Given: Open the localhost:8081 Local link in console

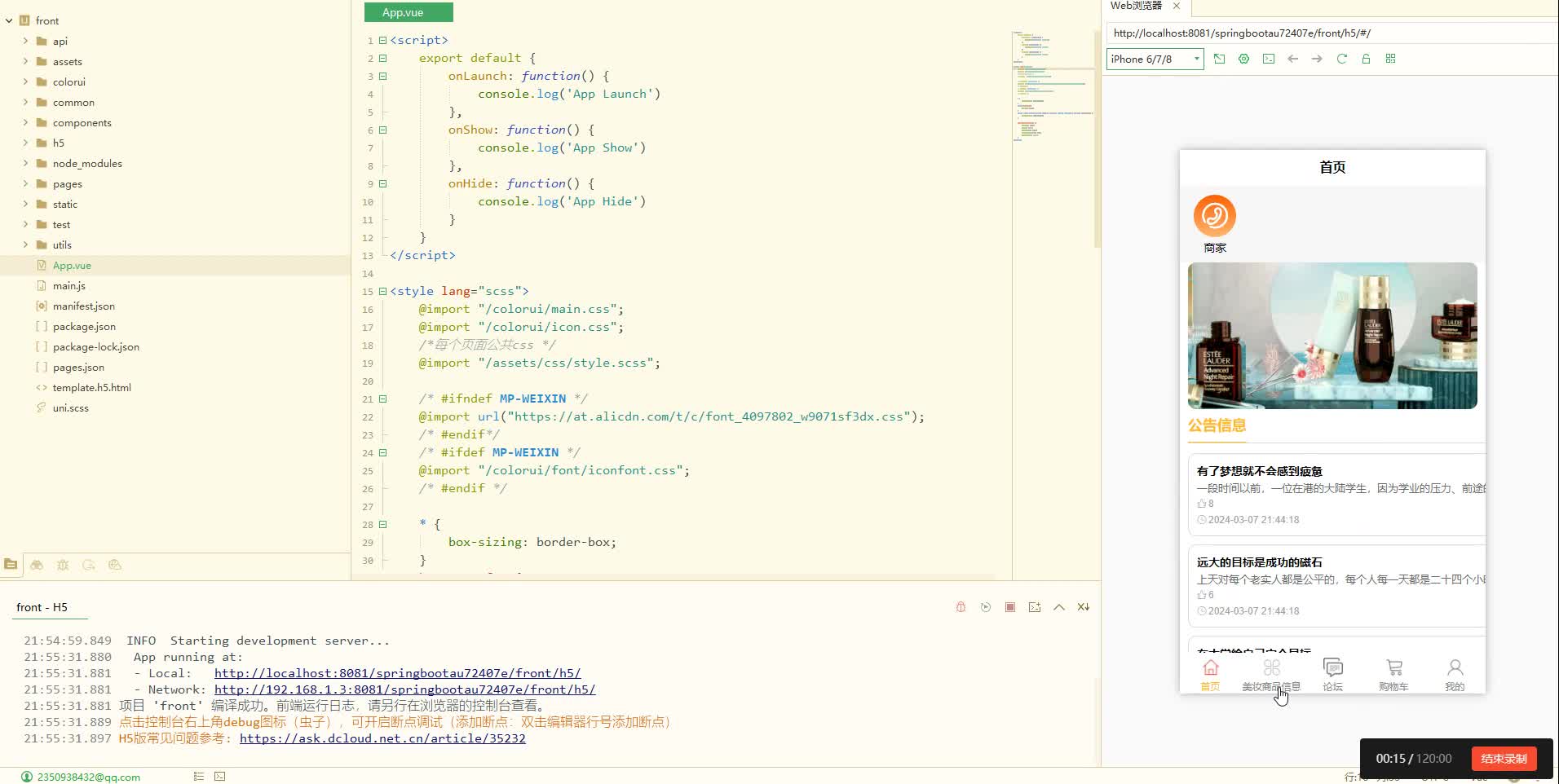Looking at the screenshot, I should tap(397, 673).
